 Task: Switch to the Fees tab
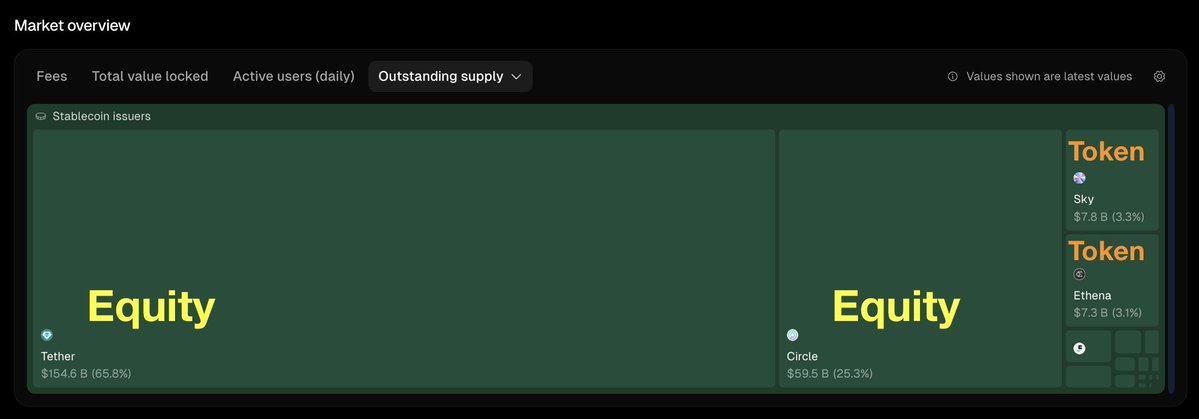pos(52,76)
